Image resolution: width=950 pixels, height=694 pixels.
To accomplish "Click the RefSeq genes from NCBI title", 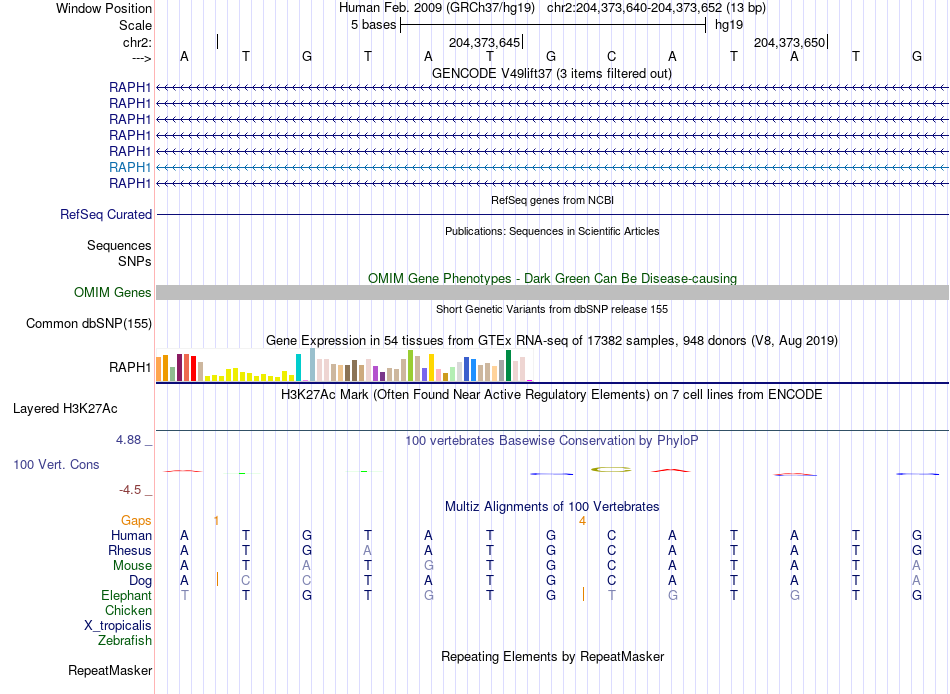I will (x=553, y=200).
